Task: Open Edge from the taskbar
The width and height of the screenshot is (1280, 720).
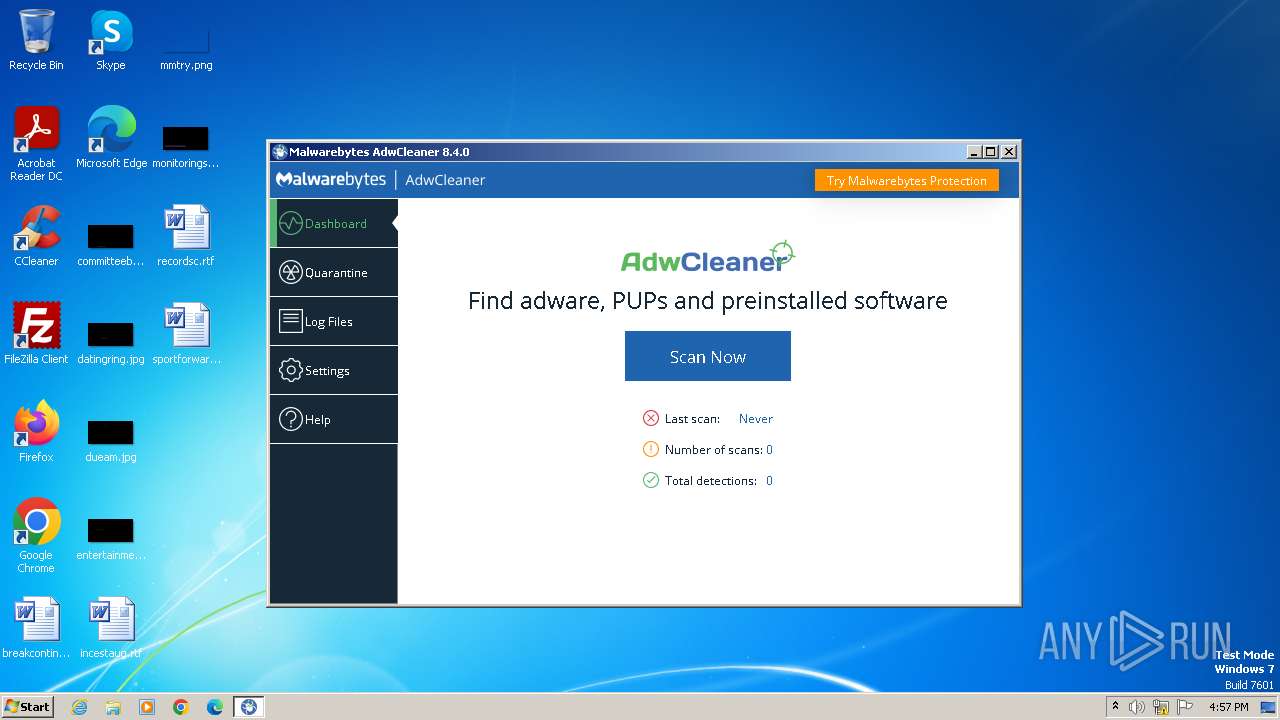Action: tap(215, 707)
